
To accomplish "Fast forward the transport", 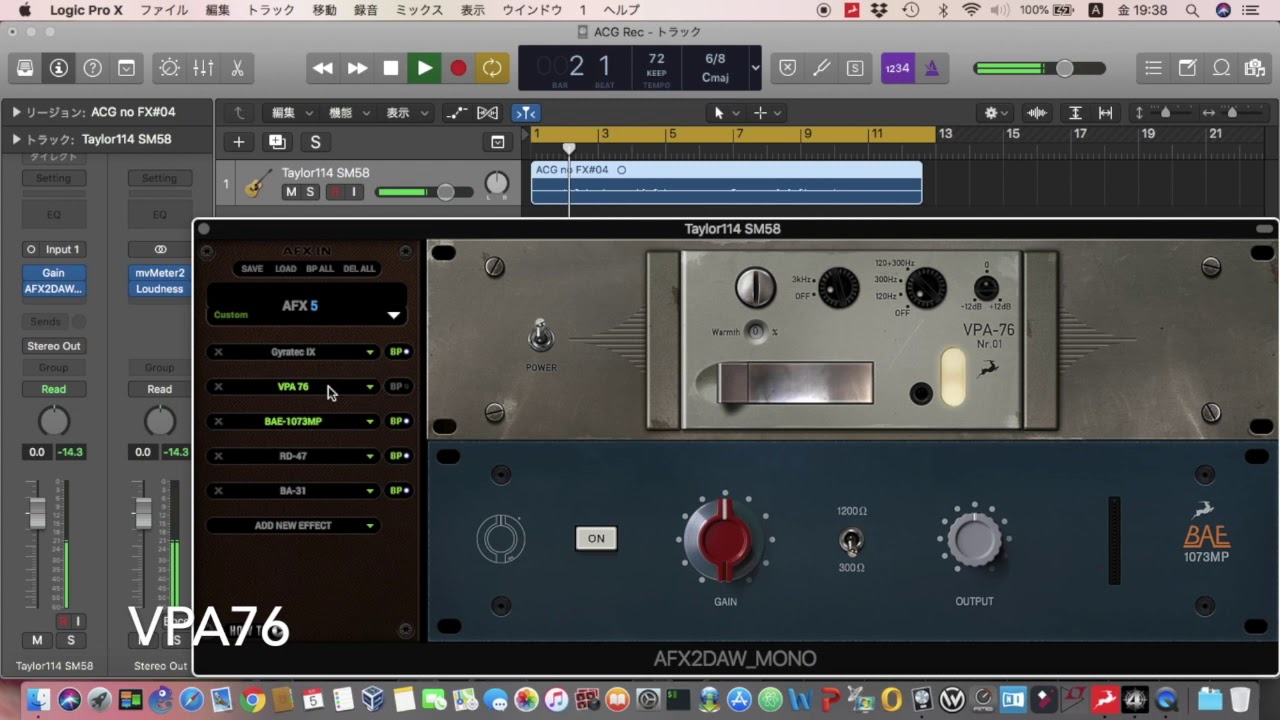I will [357, 68].
